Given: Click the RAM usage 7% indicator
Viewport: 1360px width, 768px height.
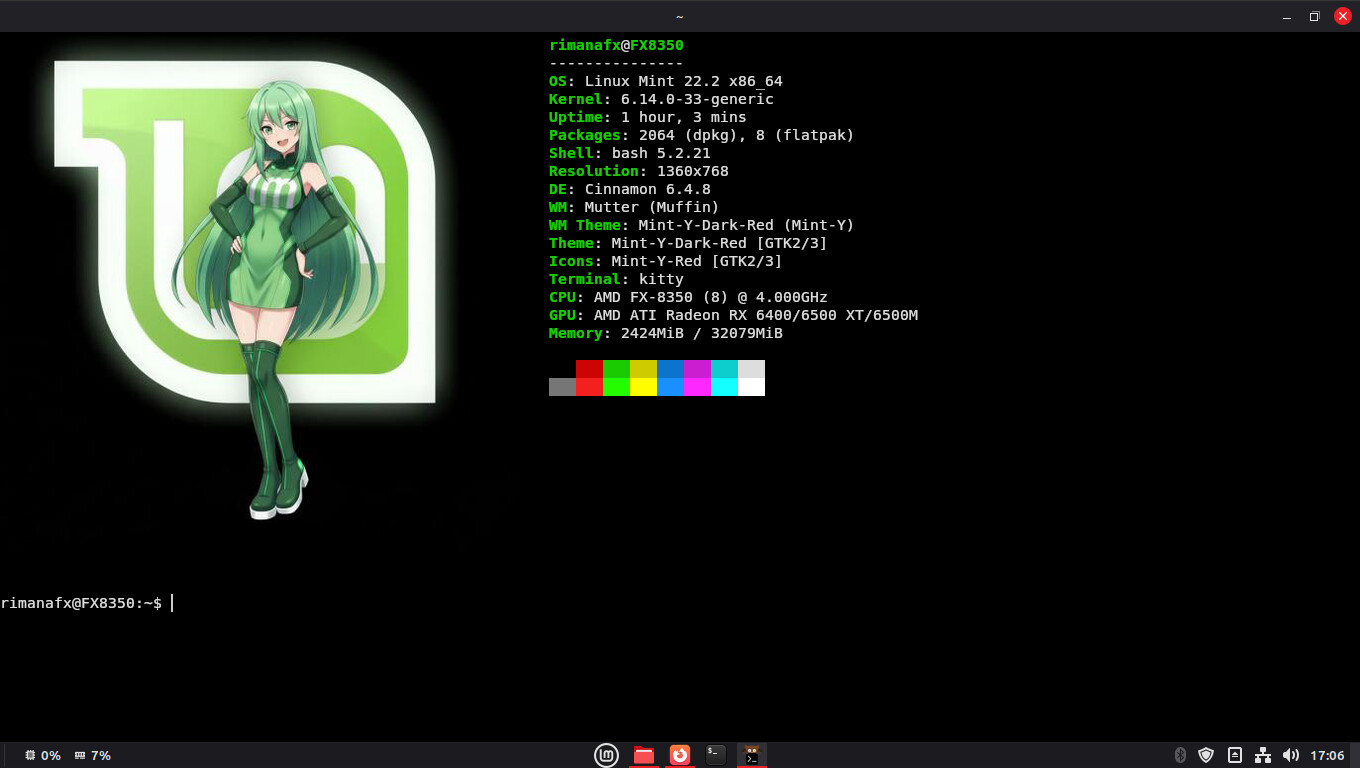Looking at the screenshot, I should pos(92,755).
